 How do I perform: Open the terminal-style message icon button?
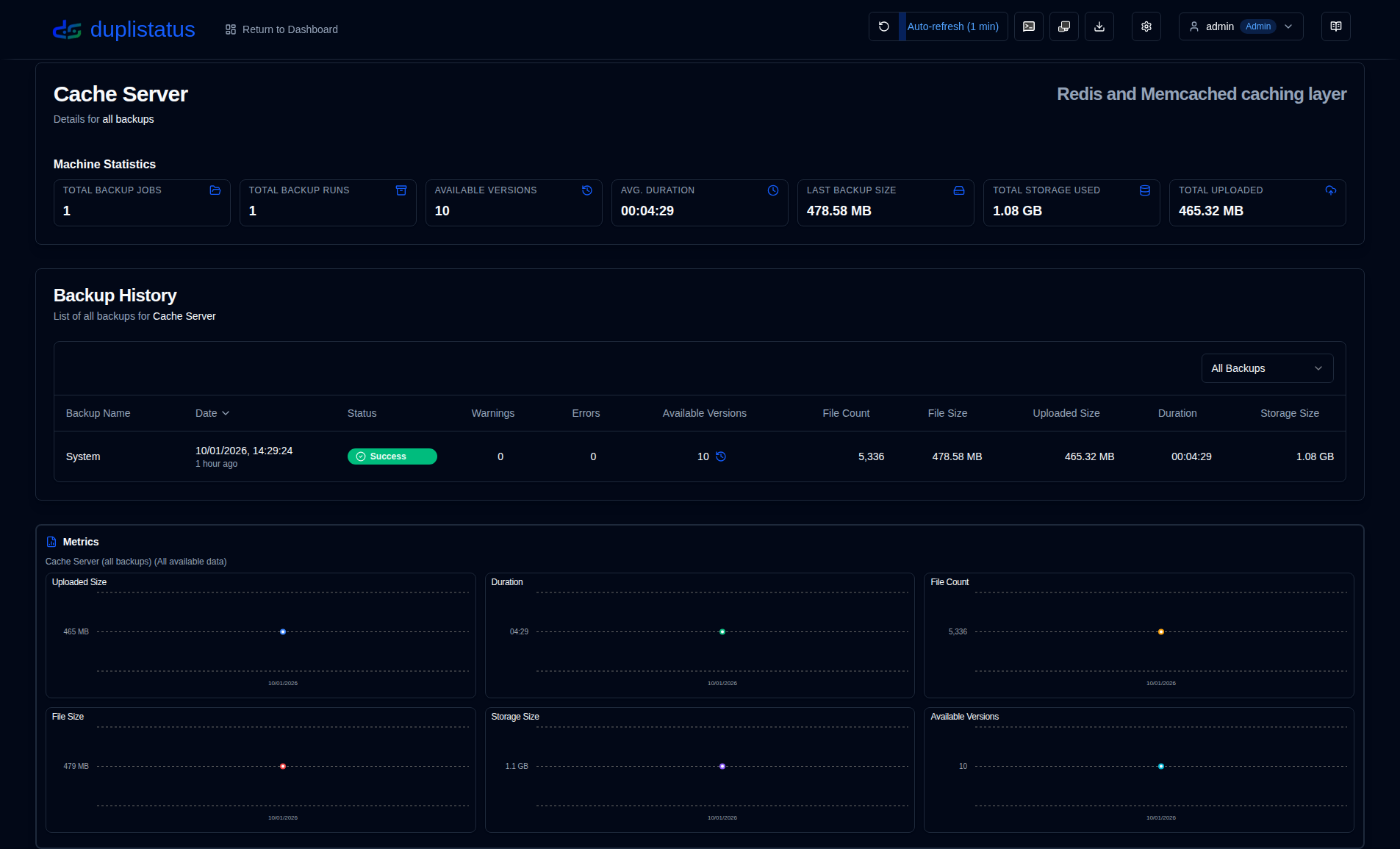1028,26
